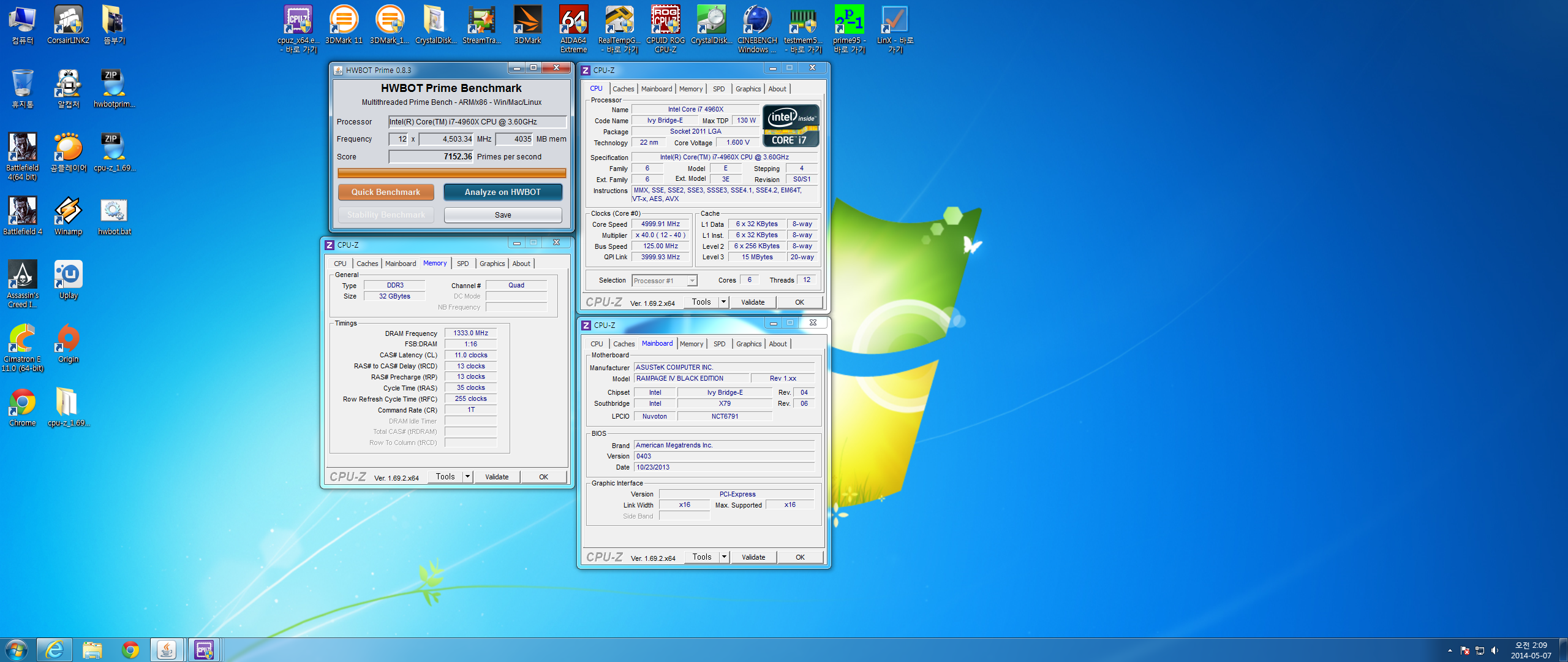Click taskbar clock showing 2:09
This screenshot has width=1568, height=662.
tap(1531, 650)
